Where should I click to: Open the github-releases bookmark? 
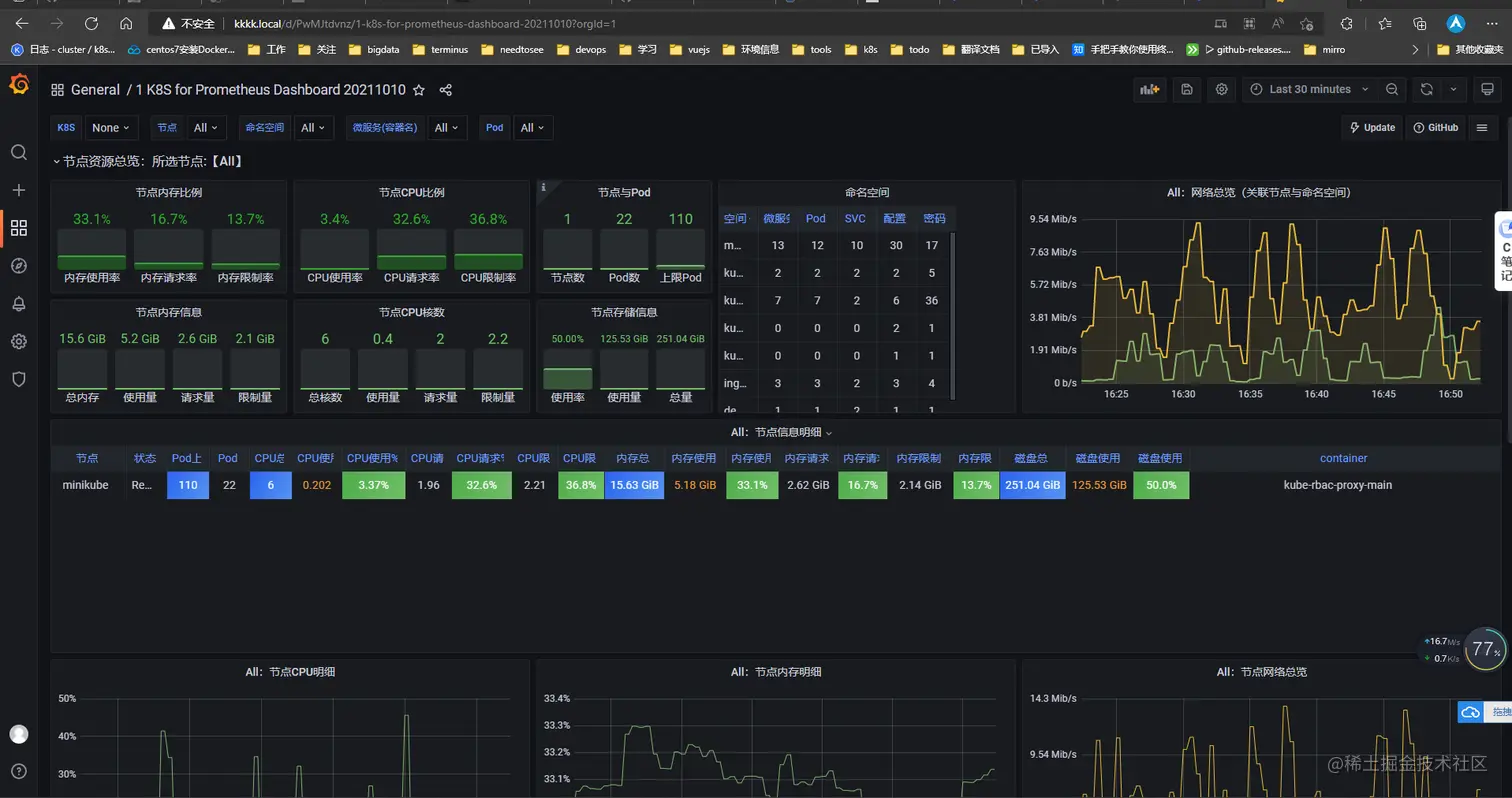[1239, 49]
